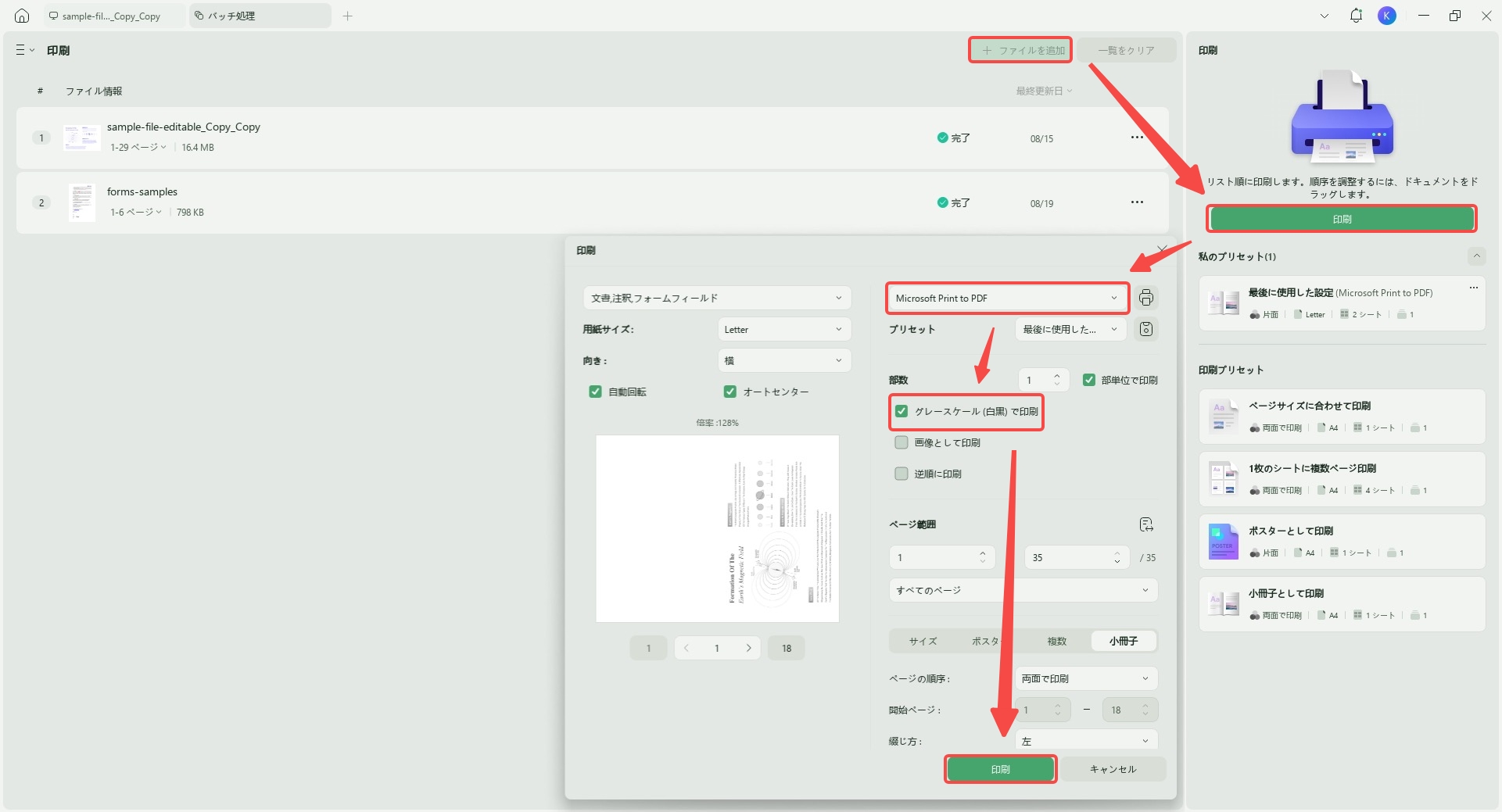The height and width of the screenshot is (812, 1502).
Task: Open the hamburger menu beside 印刷
Action: 25,50
